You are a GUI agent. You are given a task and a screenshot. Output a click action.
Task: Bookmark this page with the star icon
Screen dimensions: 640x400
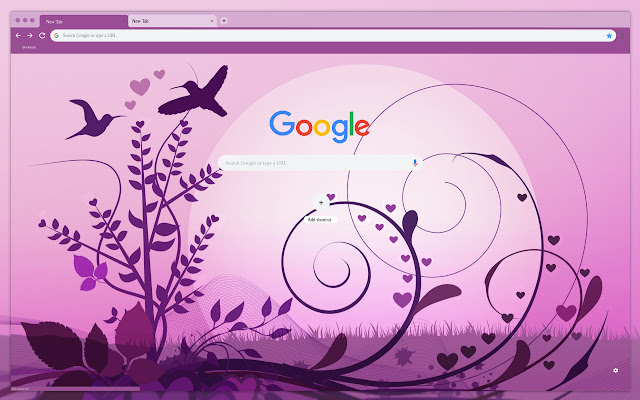[x=609, y=36]
